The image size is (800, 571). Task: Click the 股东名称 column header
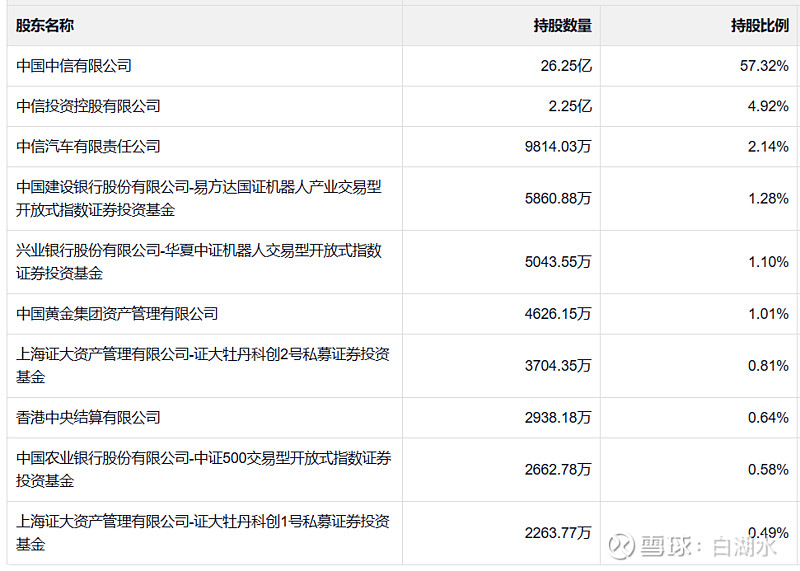point(45,25)
